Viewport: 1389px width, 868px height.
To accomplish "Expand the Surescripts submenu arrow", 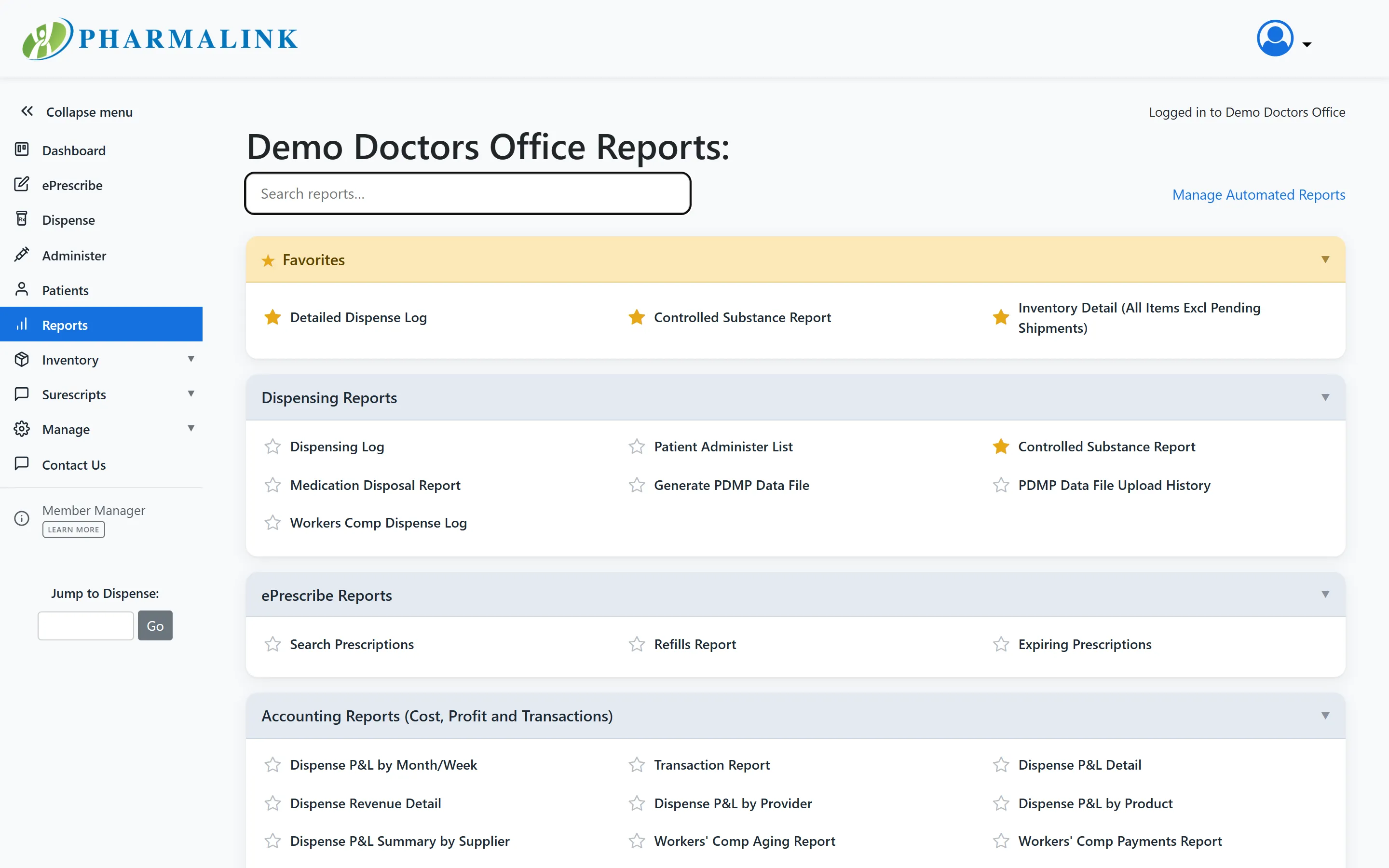I will coord(191,394).
